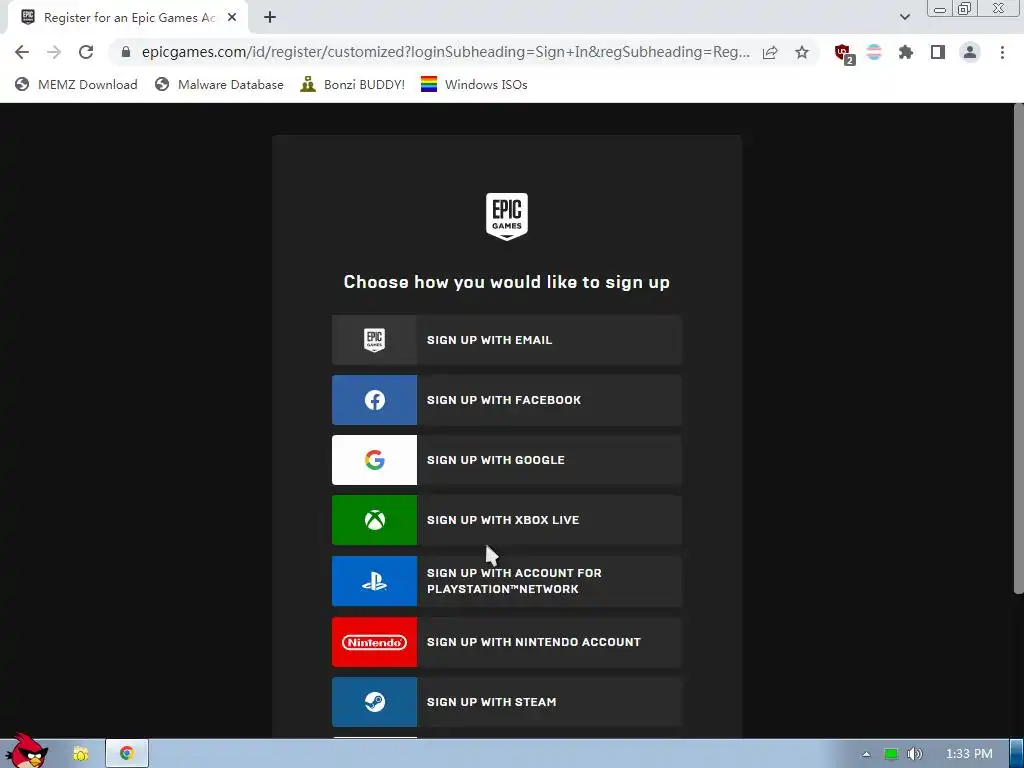Click the green tray icon

coord(891,754)
